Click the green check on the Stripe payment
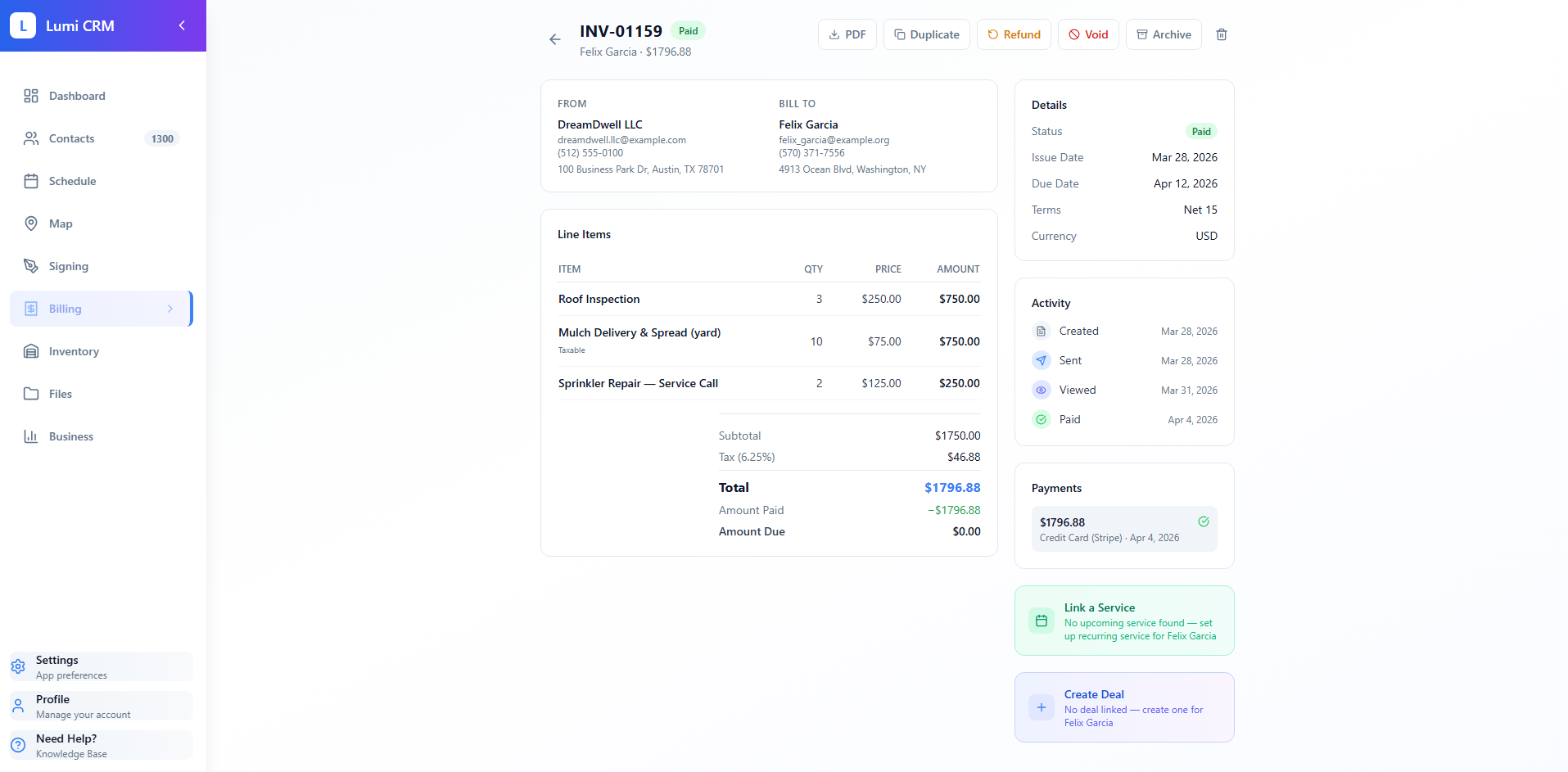Screen dimensions: 1568x772 coord(1204,521)
